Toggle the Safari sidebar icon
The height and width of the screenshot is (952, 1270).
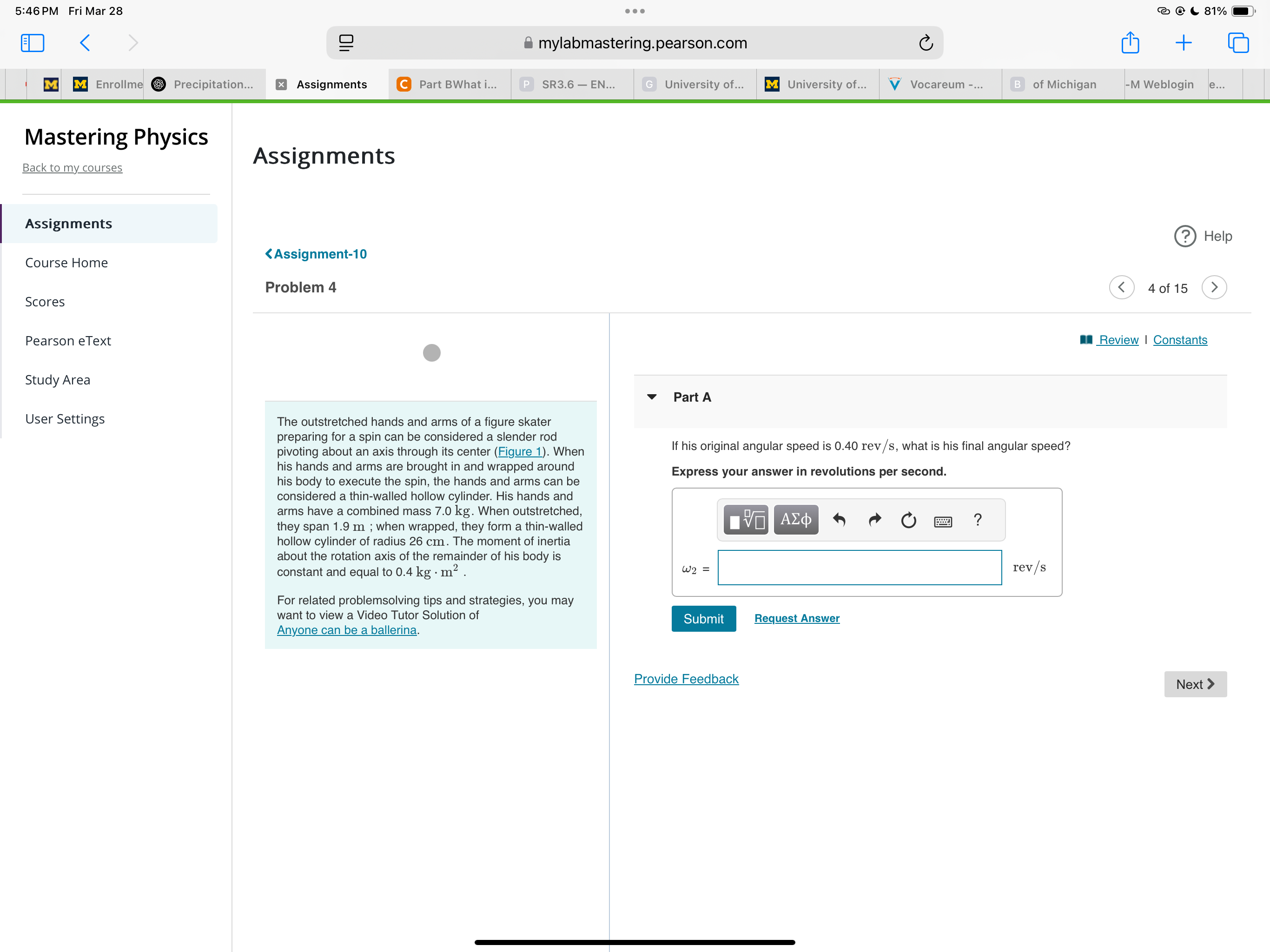(x=32, y=43)
